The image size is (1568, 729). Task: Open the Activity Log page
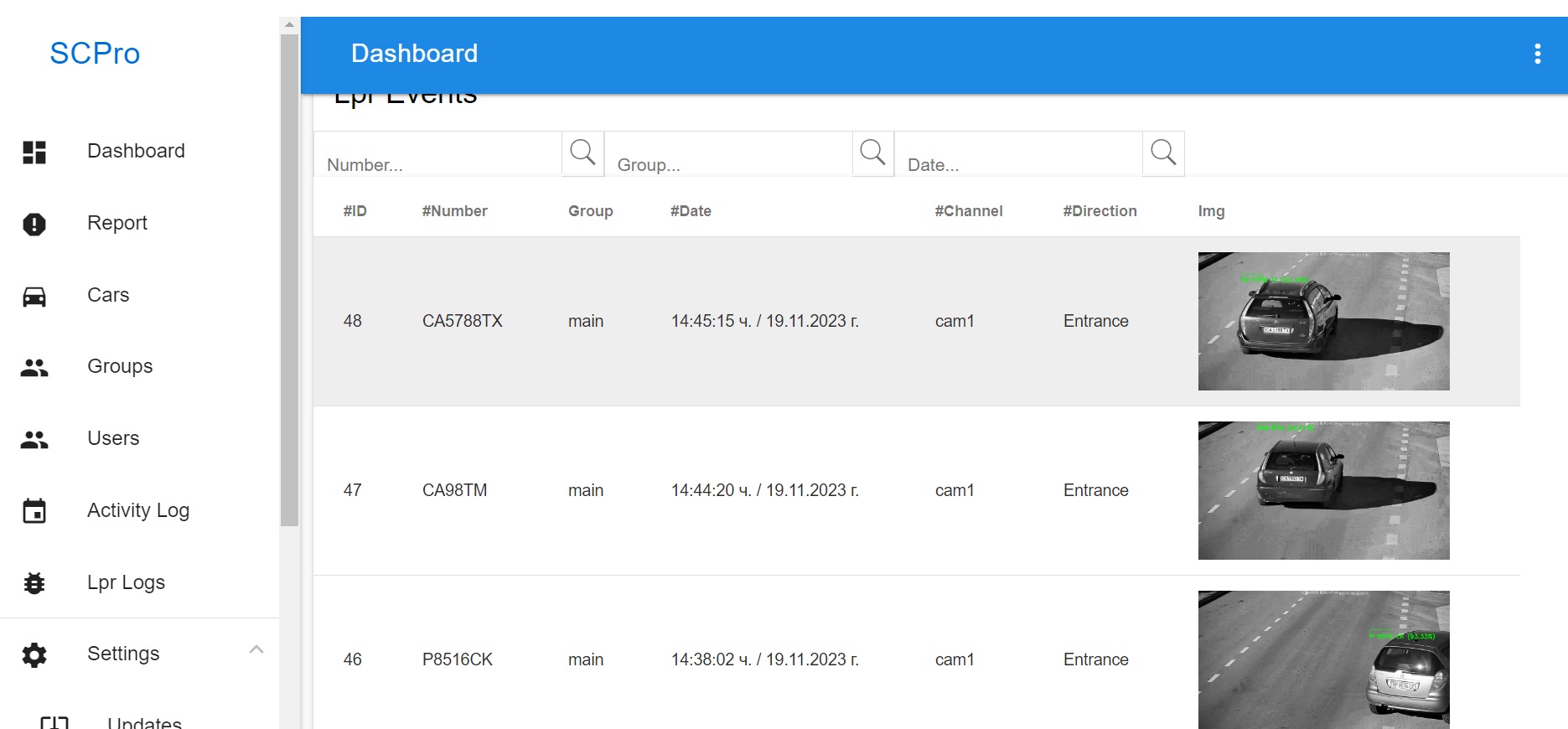(139, 510)
